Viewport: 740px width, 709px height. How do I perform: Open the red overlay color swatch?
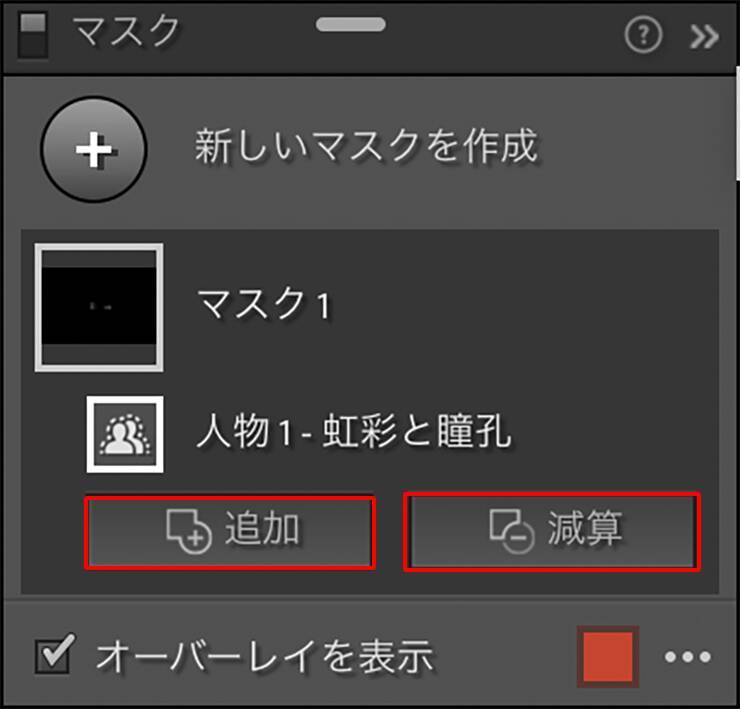click(608, 657)
